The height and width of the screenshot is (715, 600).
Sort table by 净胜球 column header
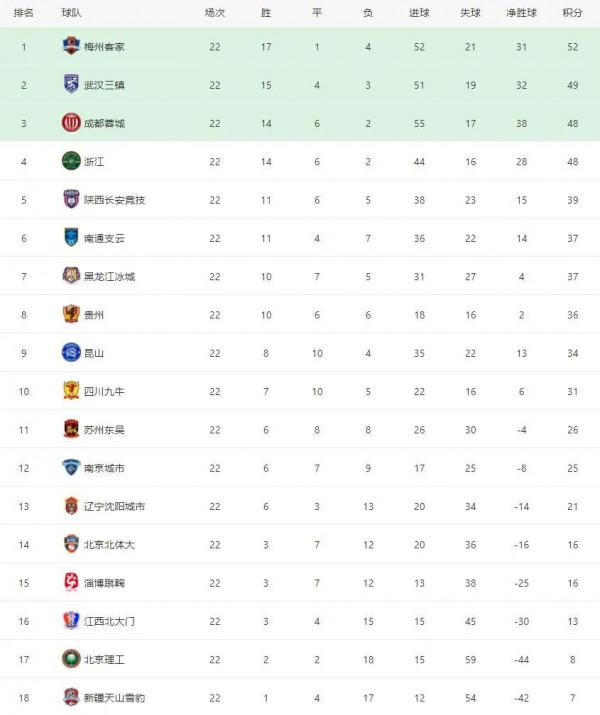pyautogui.click(x=522, y=13)
